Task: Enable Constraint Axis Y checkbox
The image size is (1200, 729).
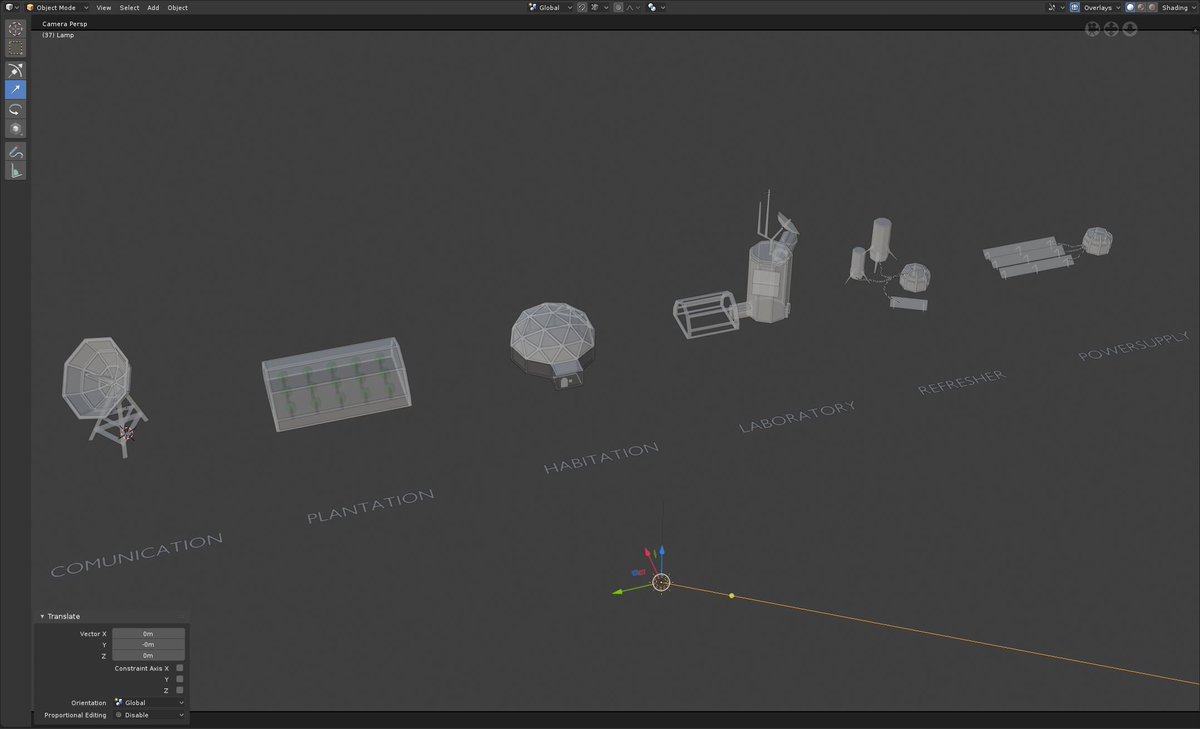Action: [x=180, y=679]
